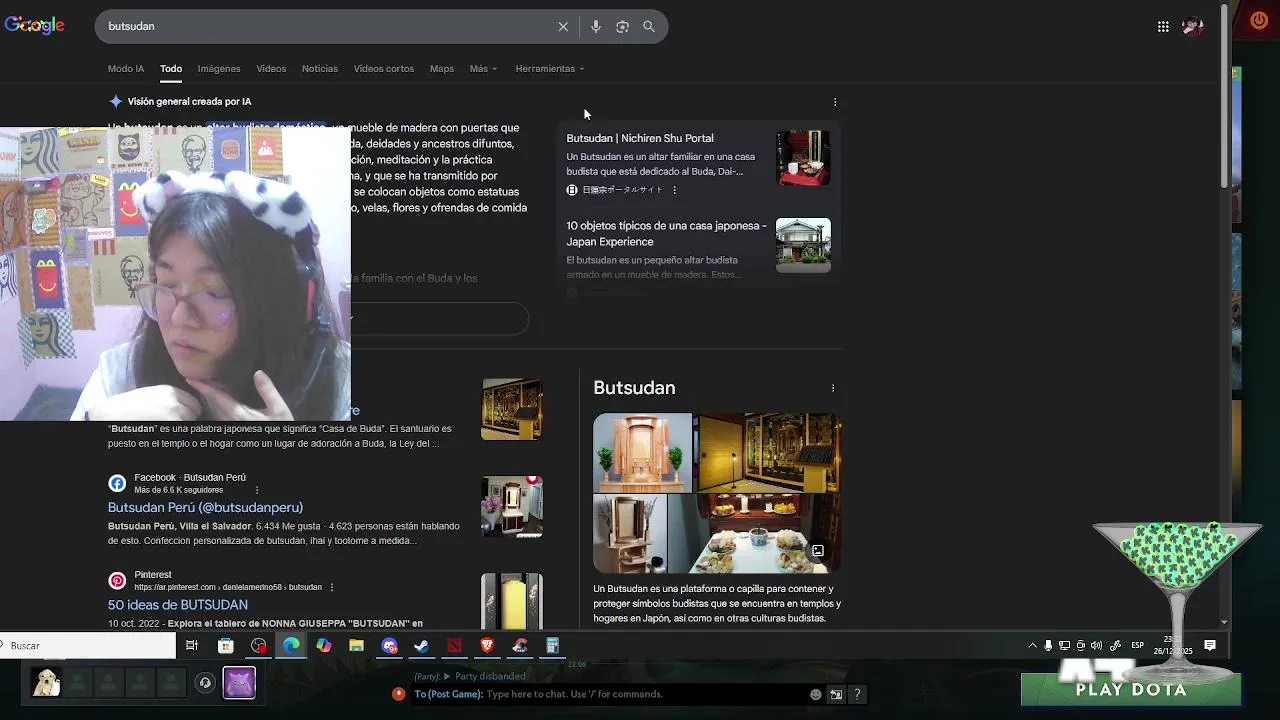Select the Todo results tab
This screenshot has height=720, width=1280.
pyautogui.click(x=171, y=69)
